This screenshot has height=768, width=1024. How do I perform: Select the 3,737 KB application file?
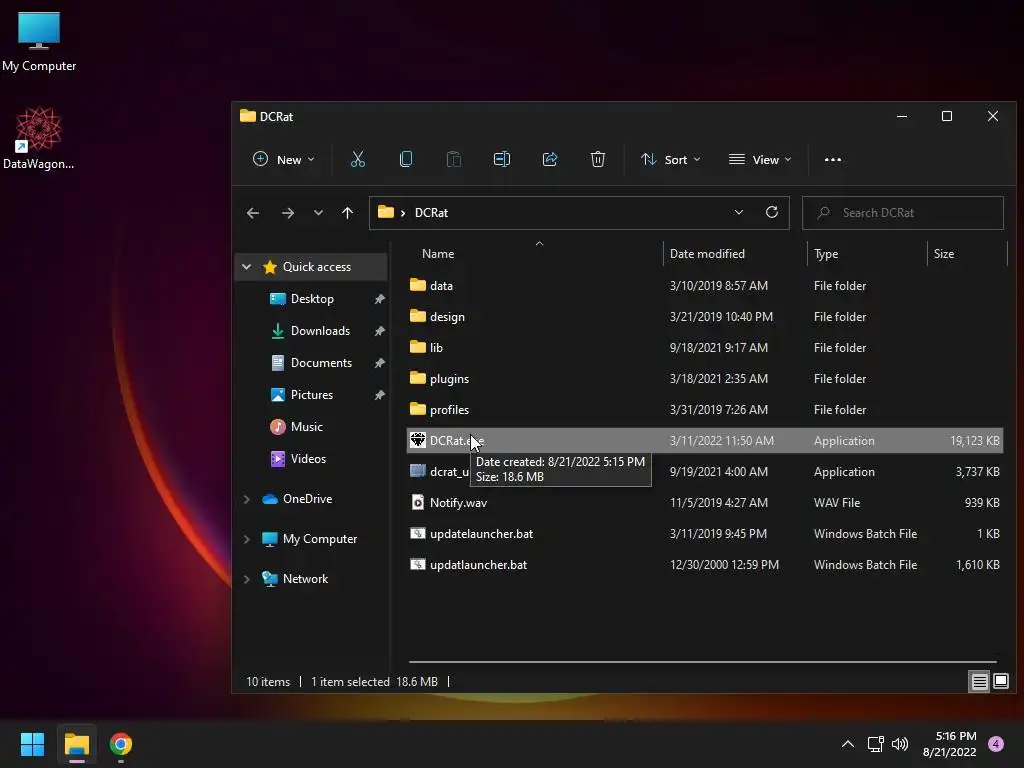[x=705, y=472]
